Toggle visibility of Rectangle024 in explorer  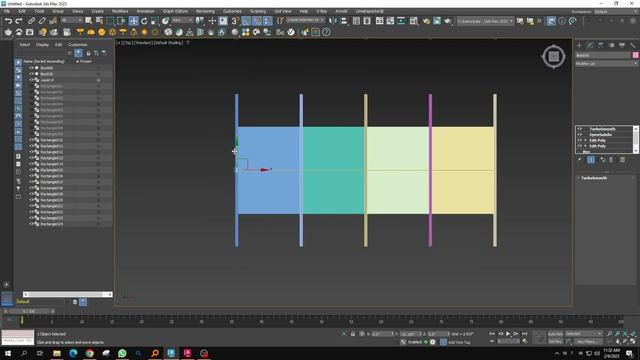click(31, 224)
